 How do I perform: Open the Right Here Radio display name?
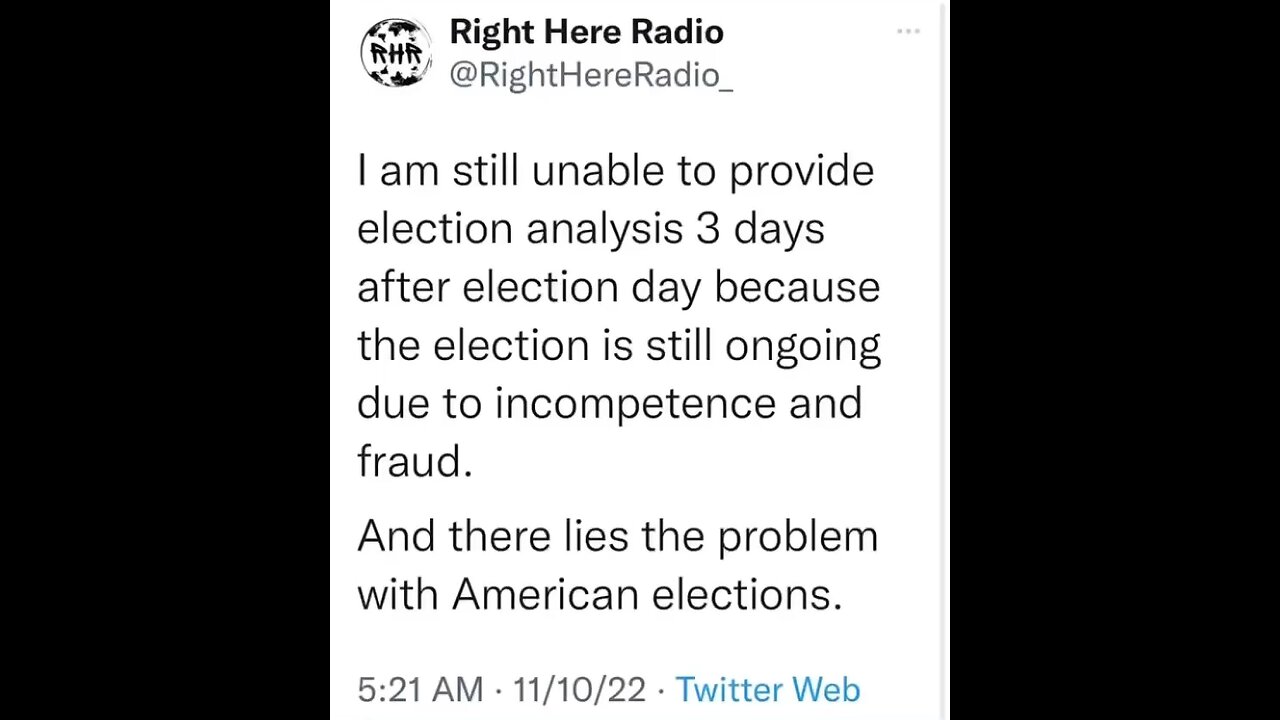point(586,32)
